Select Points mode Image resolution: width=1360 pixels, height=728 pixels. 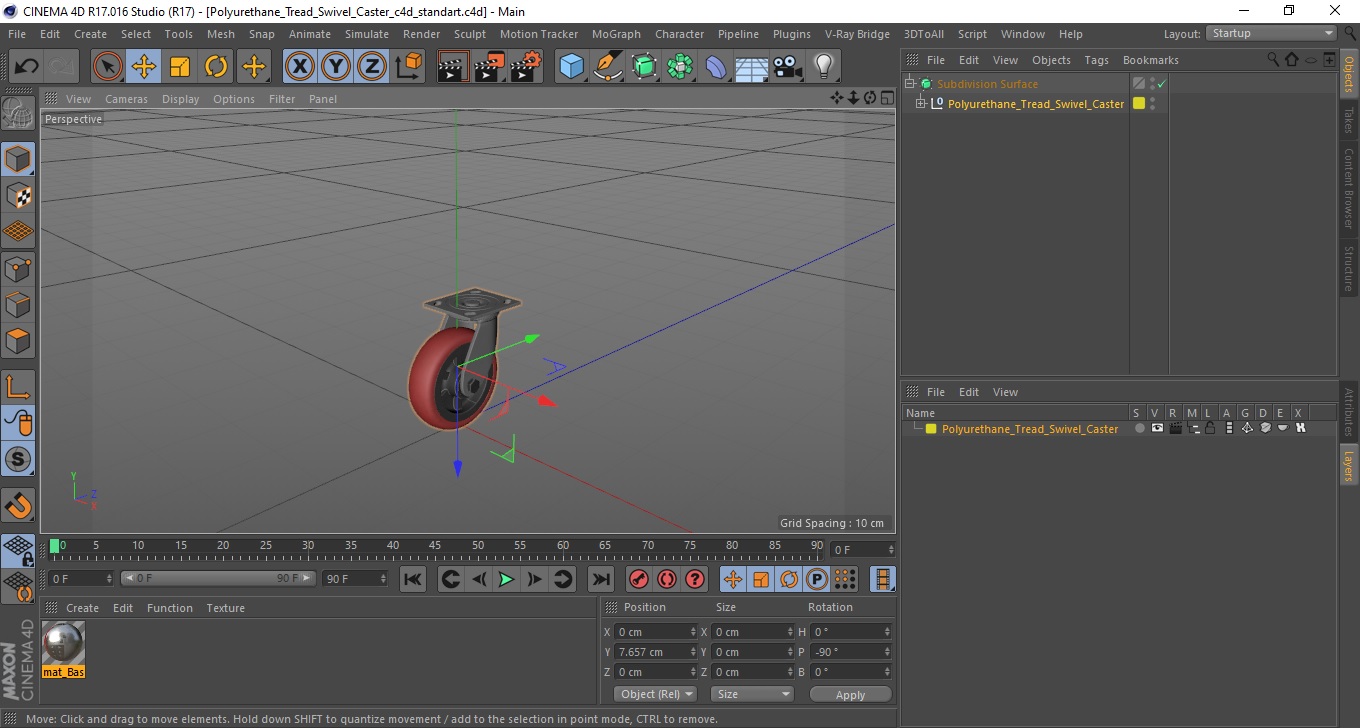19,268
